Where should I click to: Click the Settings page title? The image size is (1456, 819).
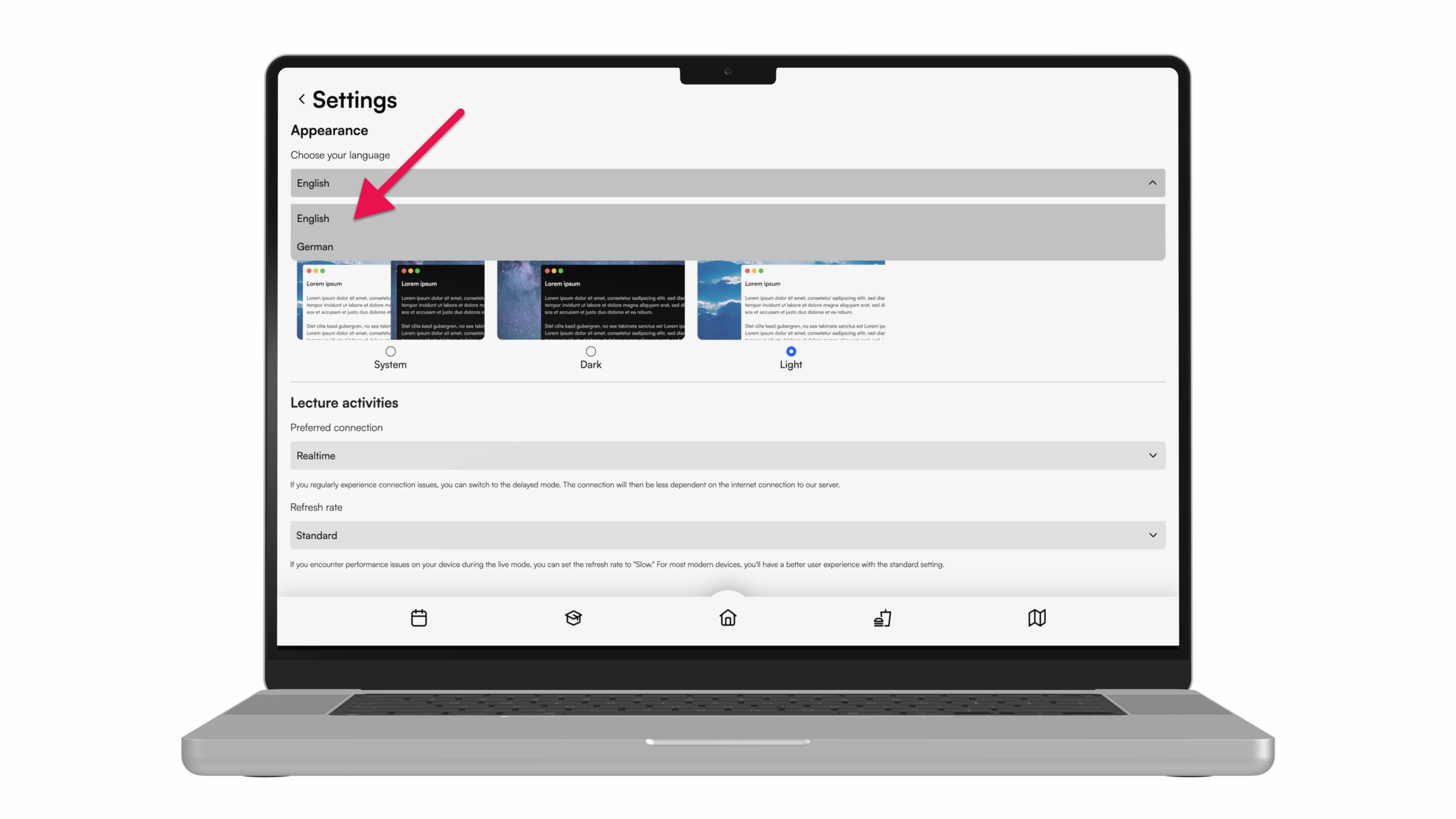(x=355, y=100)
